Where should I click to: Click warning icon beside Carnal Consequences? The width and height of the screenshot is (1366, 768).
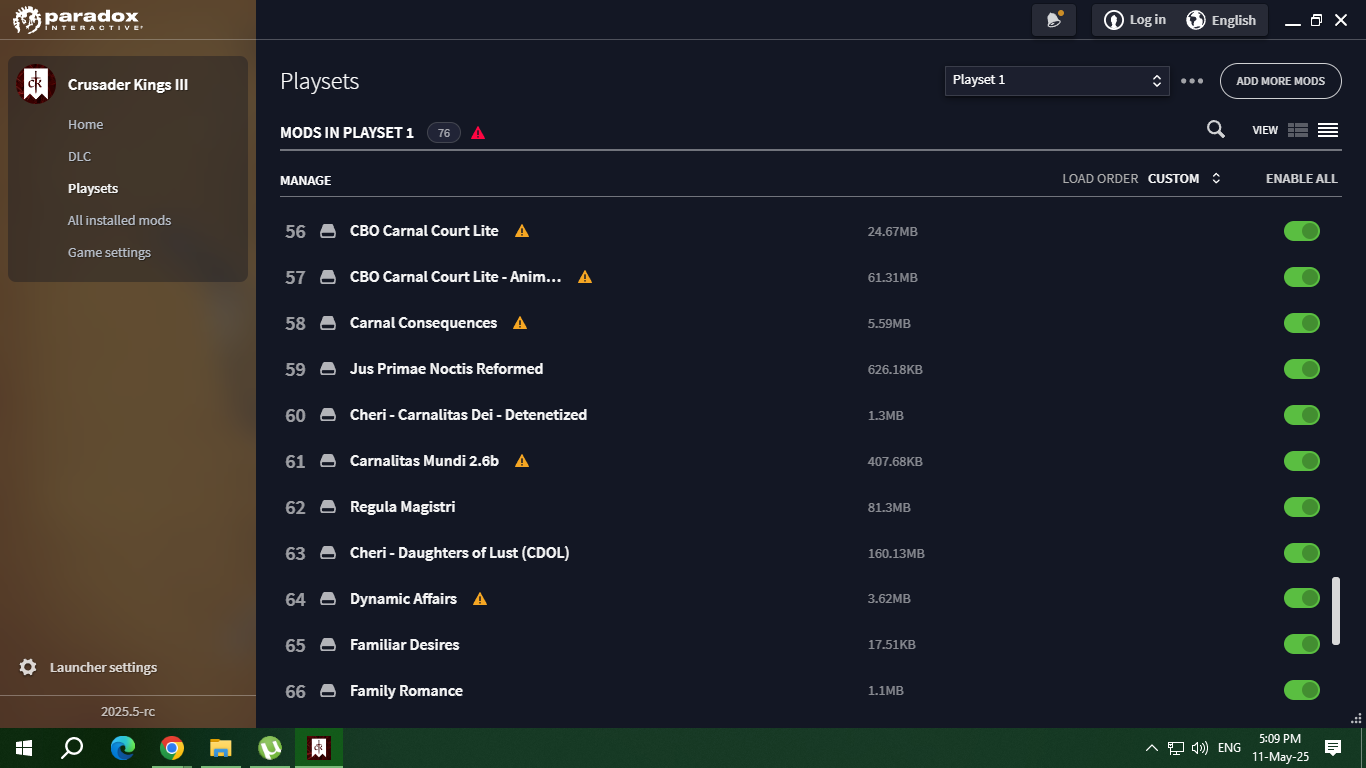520,323
